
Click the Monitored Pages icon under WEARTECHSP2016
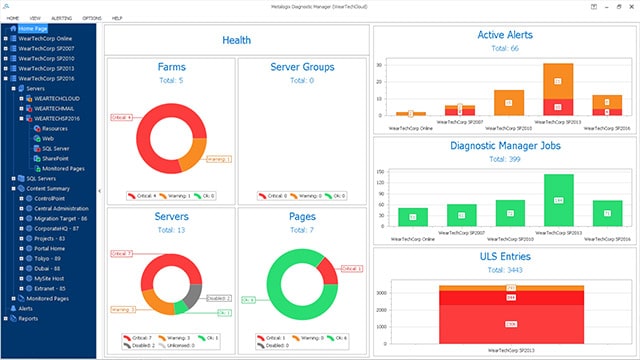37,168
